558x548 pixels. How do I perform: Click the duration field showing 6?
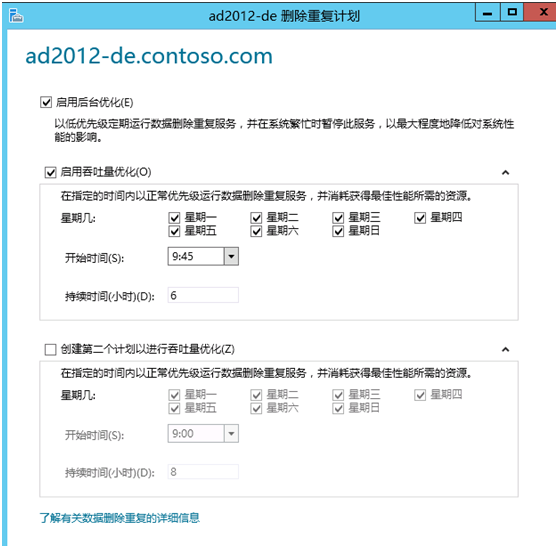point(203,295)
